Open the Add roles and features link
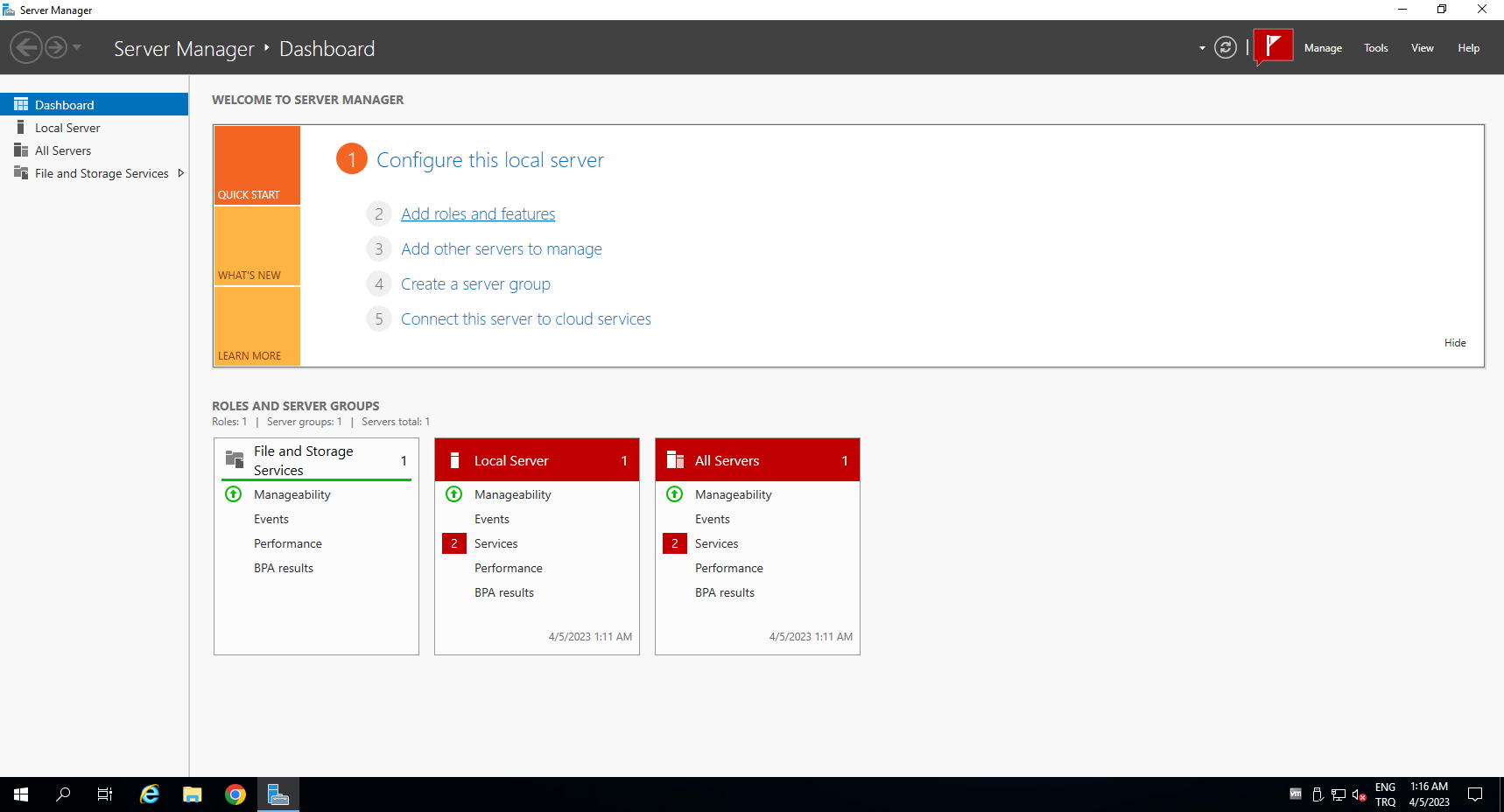 pos(478,213)
